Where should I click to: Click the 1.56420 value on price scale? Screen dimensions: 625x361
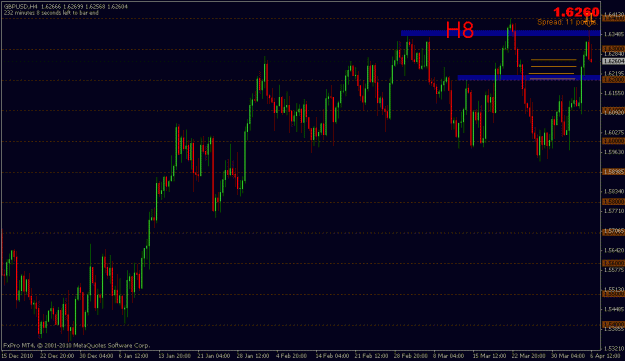click(x=614, y=250)
